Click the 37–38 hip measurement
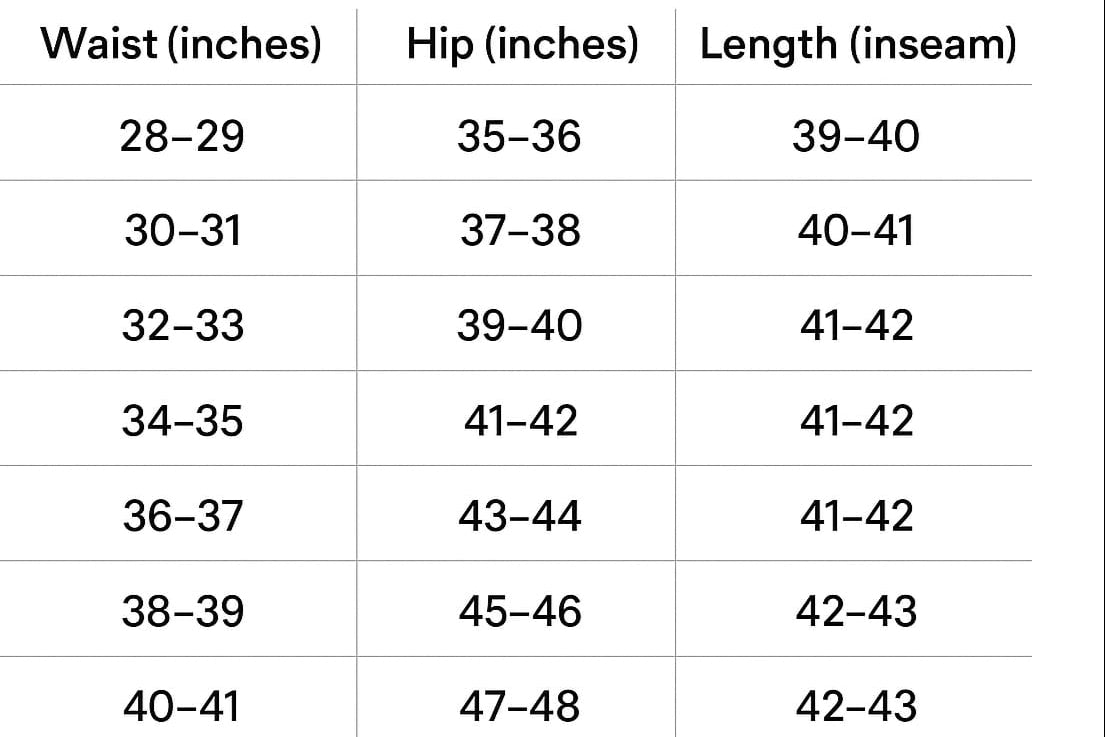 point(520,232)
